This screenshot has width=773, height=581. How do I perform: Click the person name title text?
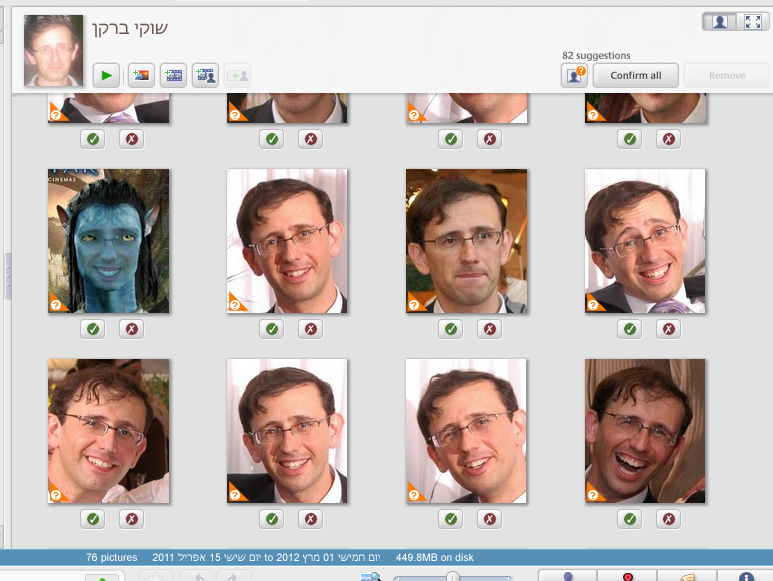129,29
